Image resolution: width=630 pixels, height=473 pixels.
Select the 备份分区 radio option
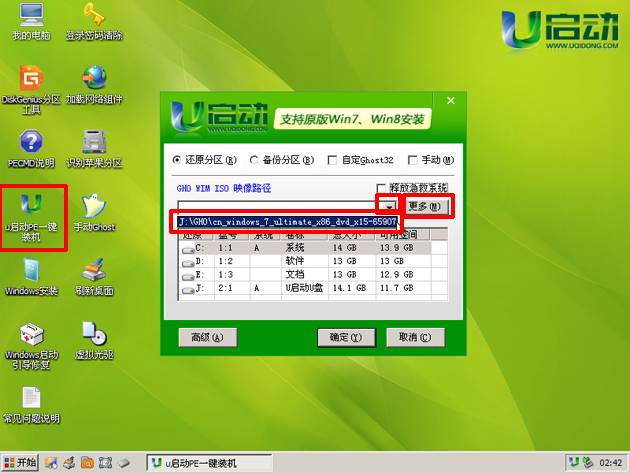pos(255,159)
